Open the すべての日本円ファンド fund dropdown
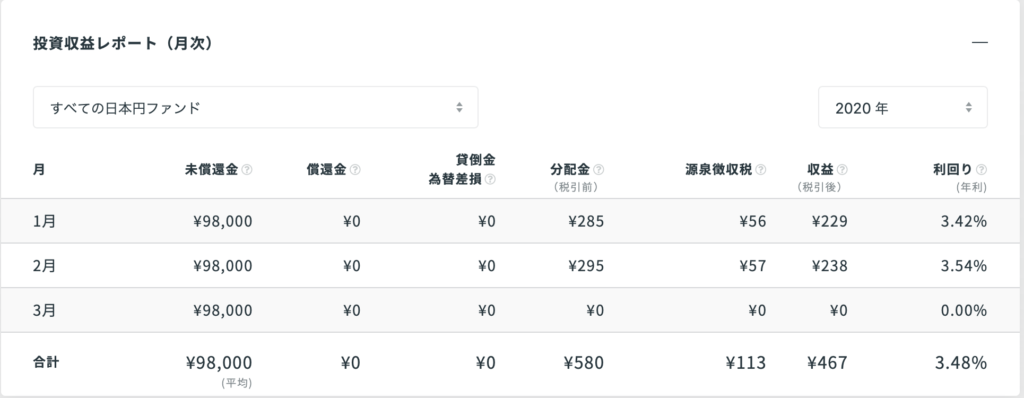Viewport: 1024px width, 398px height. (x=255, y=107)
